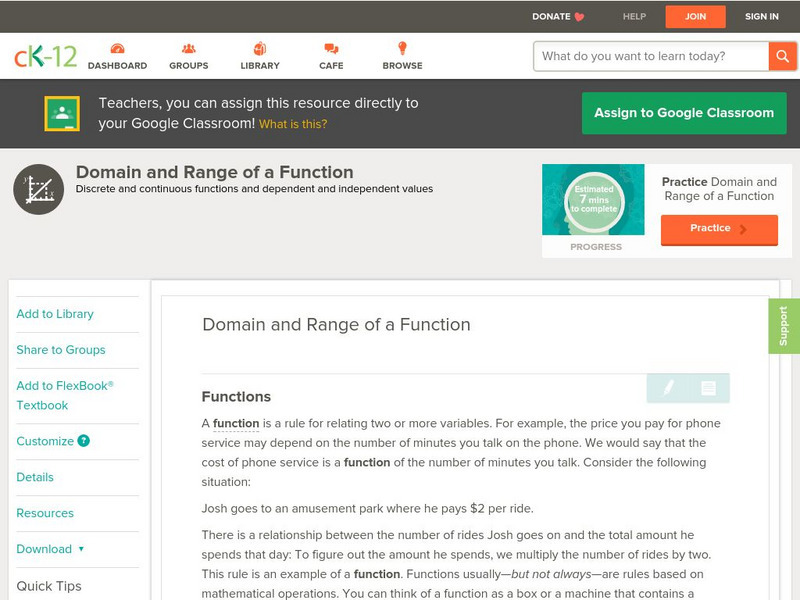Image resolution: width=800 pixels, height=600 pixels.
Task: Click the DASHBOARD menu label
Action: (117, 66)
